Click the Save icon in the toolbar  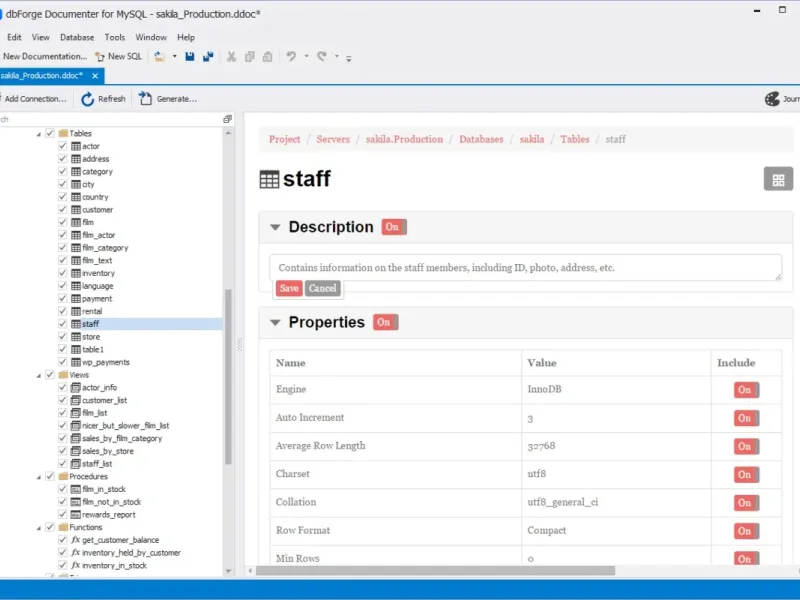(191, 57)
